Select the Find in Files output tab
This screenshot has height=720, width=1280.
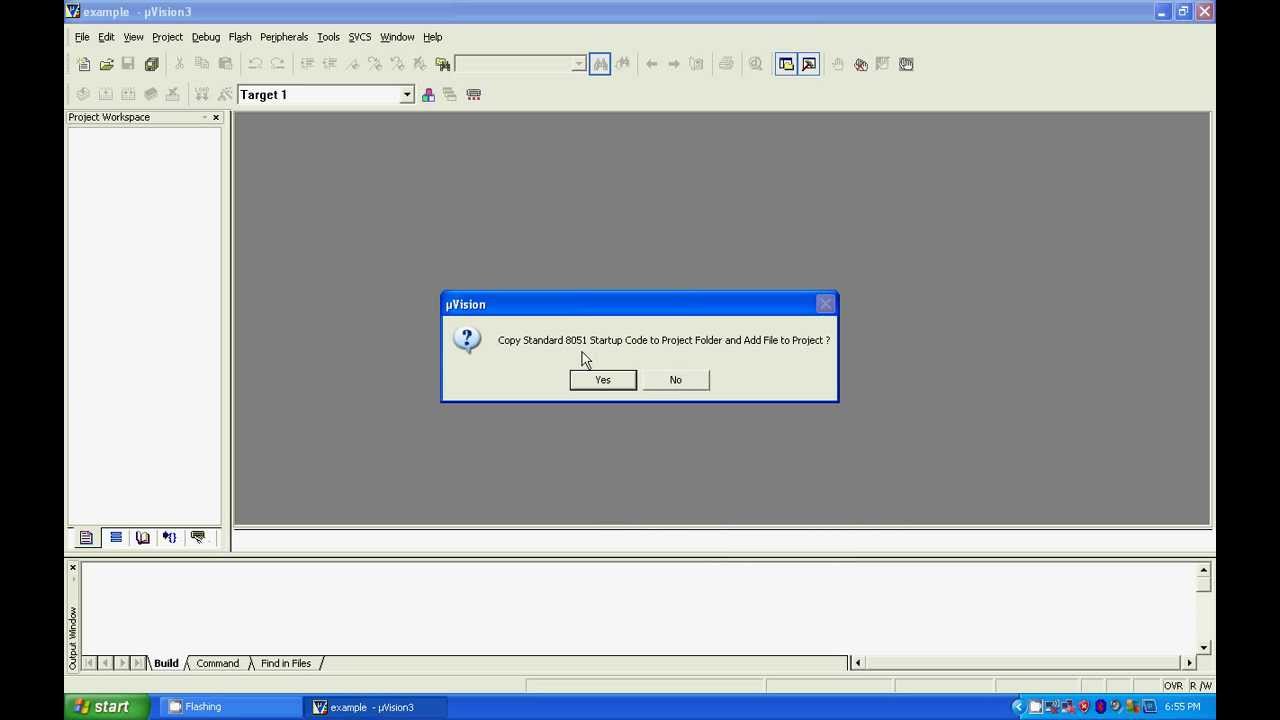coord(286,663)
